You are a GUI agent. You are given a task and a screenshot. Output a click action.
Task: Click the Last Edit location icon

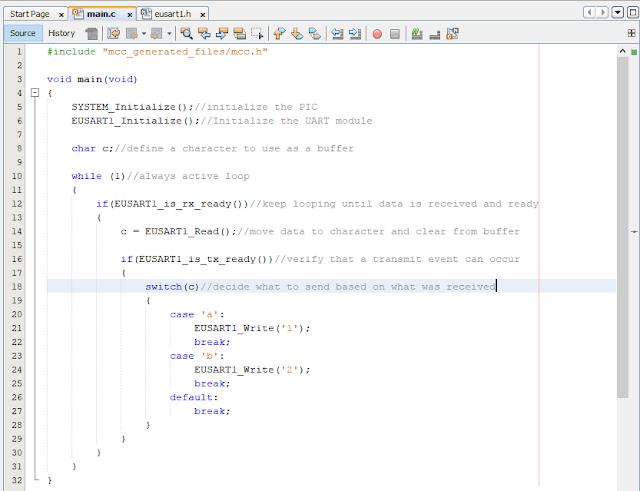click(113, 33)
